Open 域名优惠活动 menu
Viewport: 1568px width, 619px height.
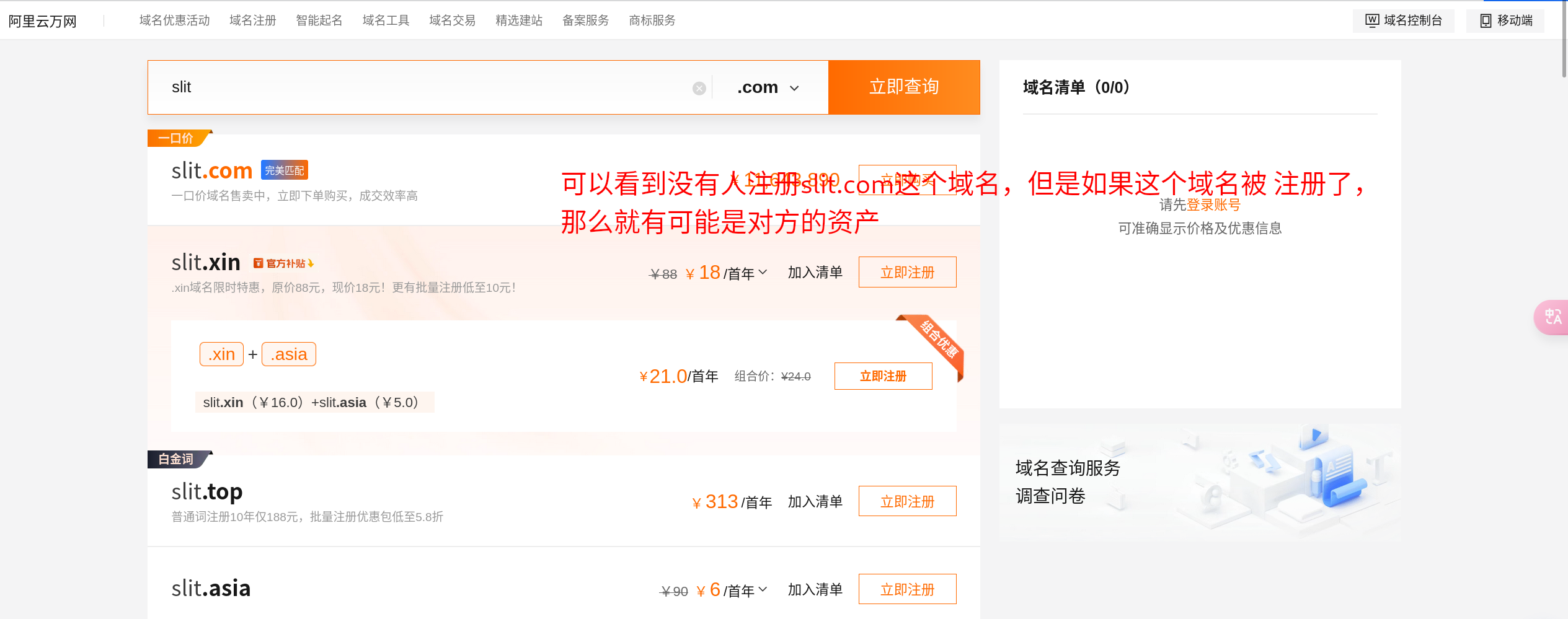[175, 20]
